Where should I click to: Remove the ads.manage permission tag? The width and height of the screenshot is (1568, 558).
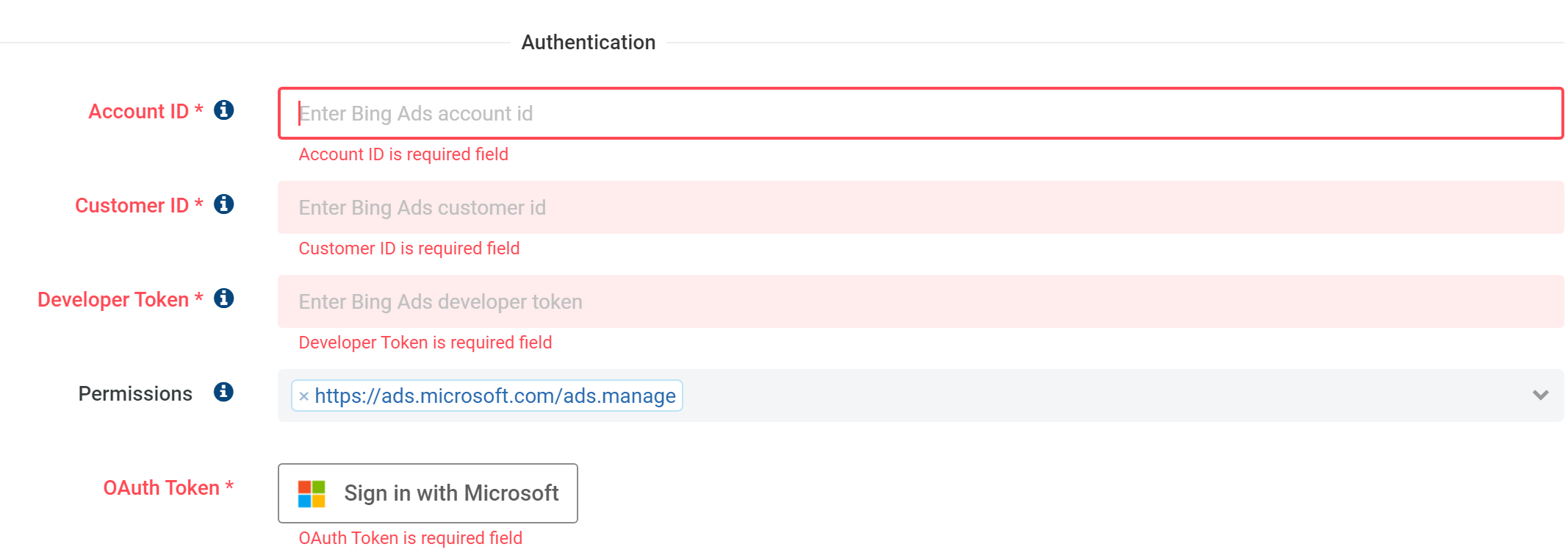303,396
